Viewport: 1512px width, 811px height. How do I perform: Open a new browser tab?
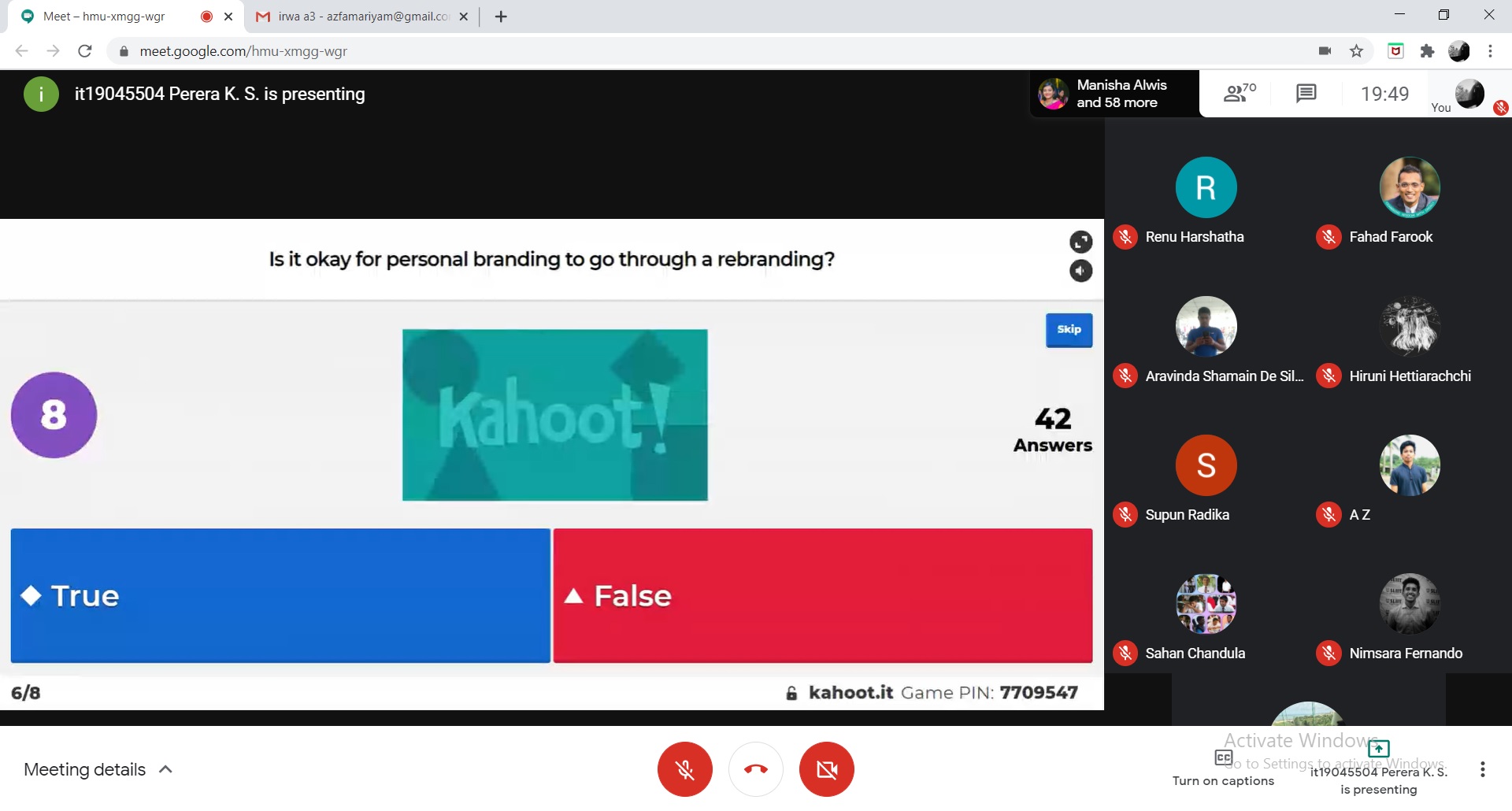(x=501, y=17)
